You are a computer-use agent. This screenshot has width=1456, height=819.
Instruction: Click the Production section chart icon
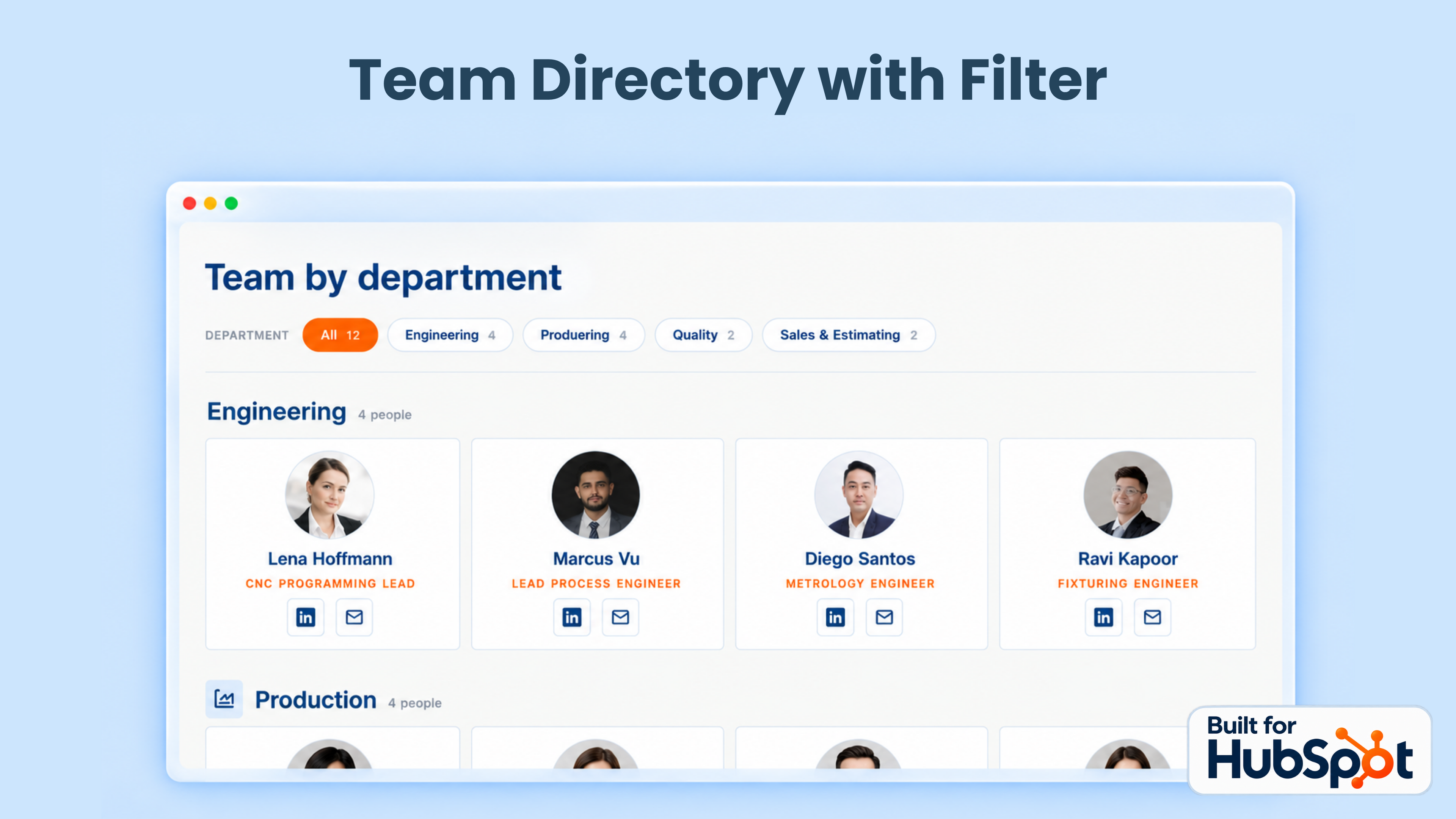pos(224,699)
